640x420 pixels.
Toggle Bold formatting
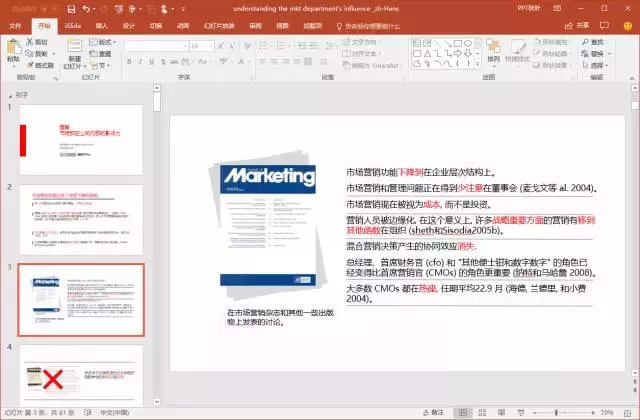pos(129,62)
